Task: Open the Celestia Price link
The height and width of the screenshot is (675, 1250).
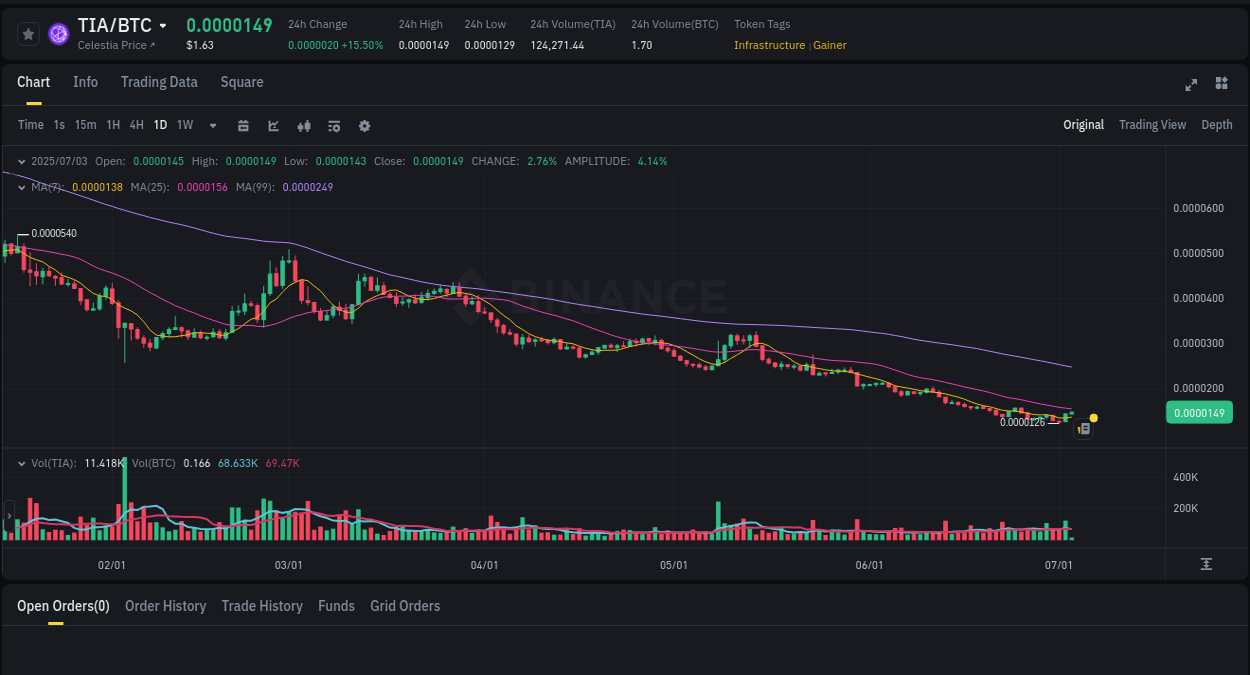Action: [116, 45]
